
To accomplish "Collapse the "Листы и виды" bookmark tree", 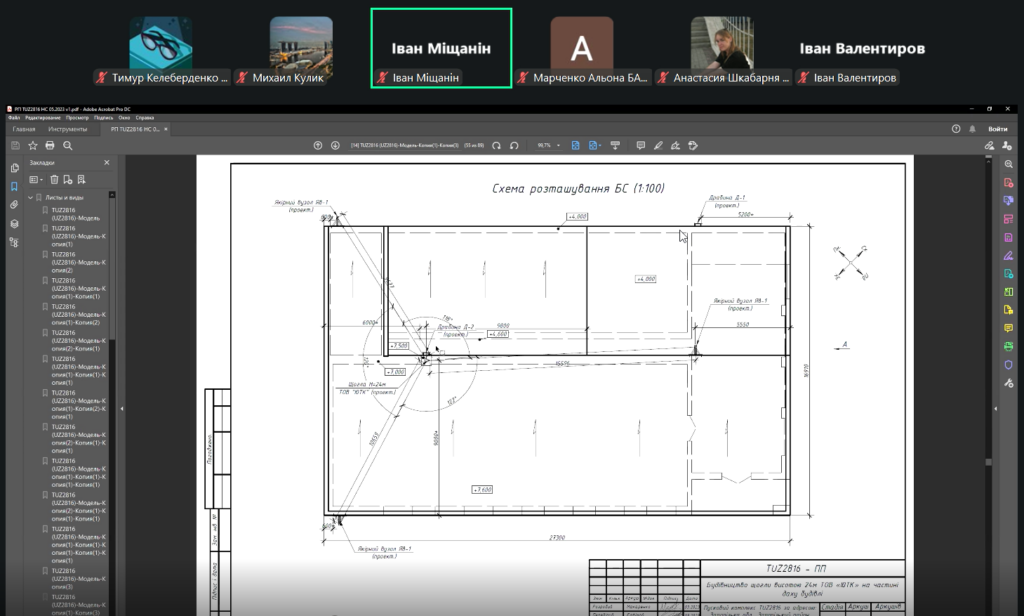I will (30, 197).
